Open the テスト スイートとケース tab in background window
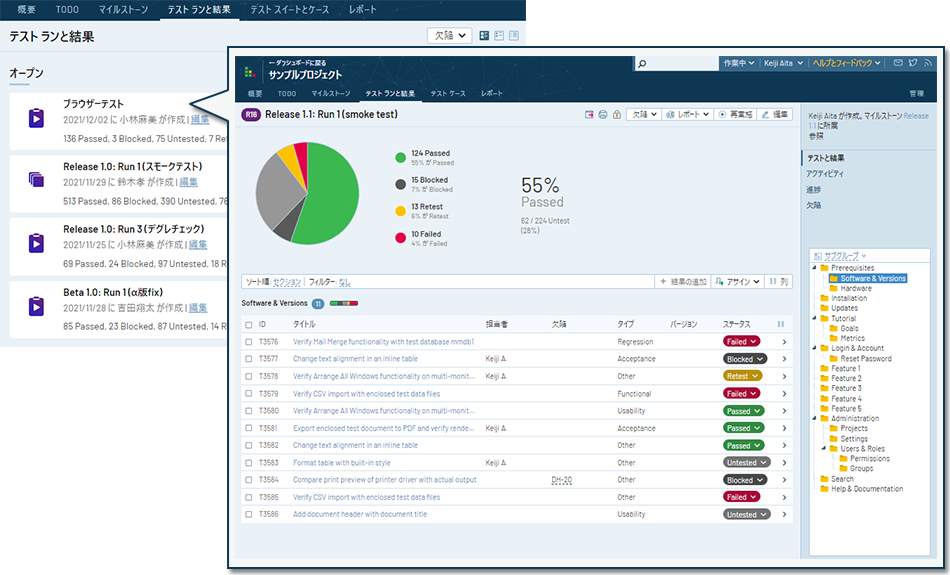 click(290, 10)
